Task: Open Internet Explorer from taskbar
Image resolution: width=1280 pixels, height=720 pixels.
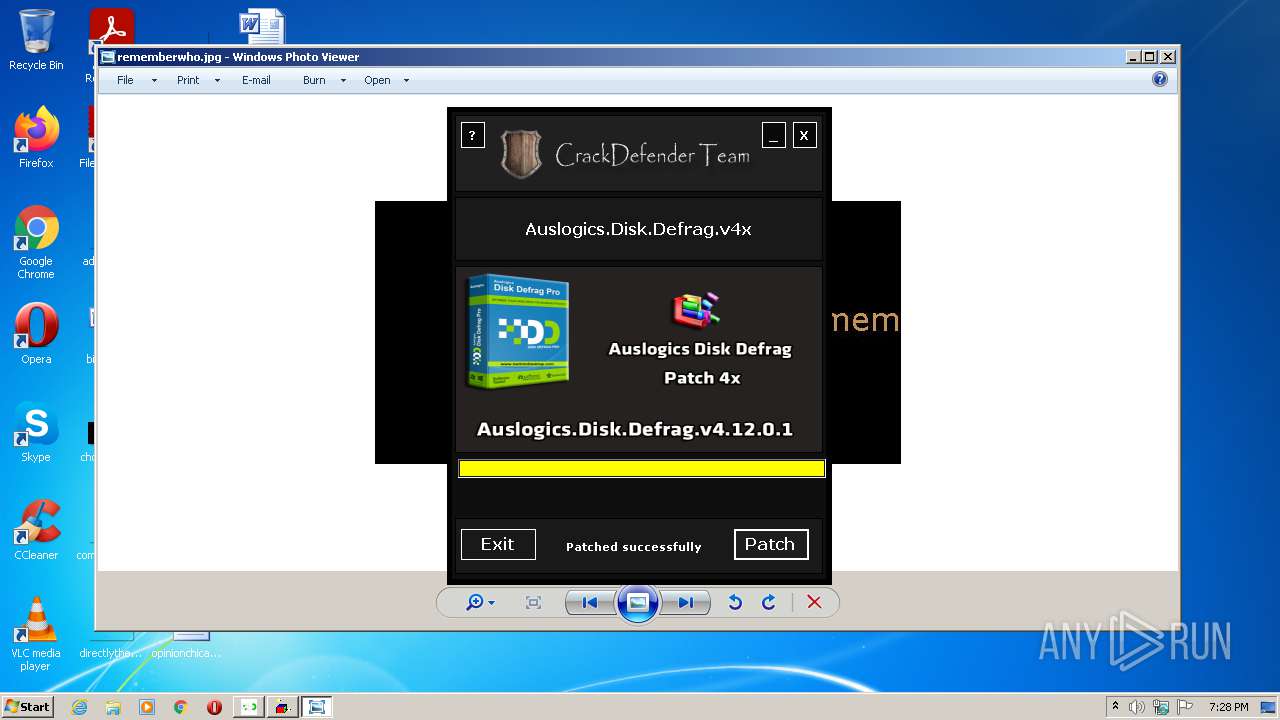Action: (79, 707)
